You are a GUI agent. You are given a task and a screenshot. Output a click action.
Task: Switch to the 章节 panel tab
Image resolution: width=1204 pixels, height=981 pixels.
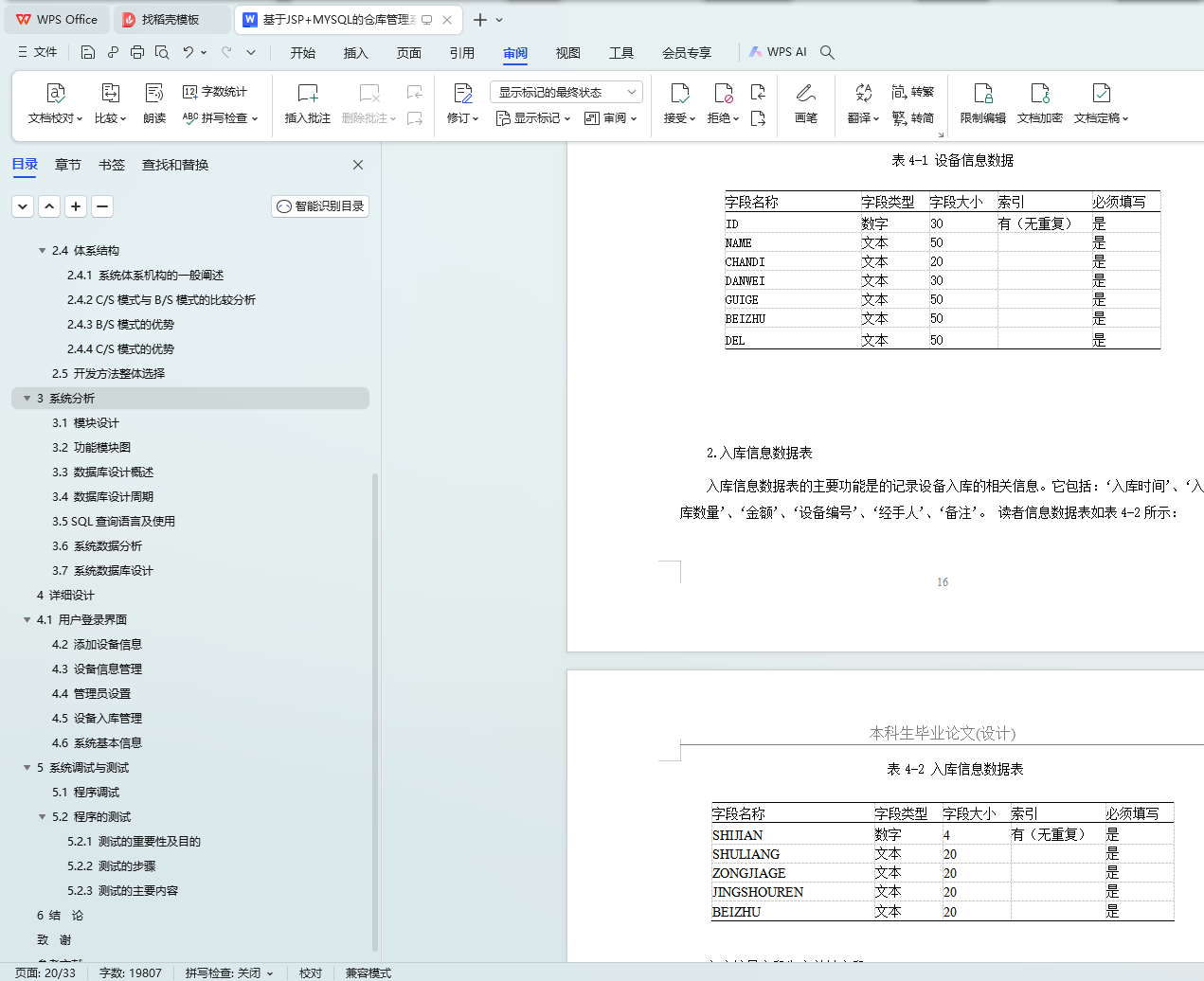click(68, 165)
